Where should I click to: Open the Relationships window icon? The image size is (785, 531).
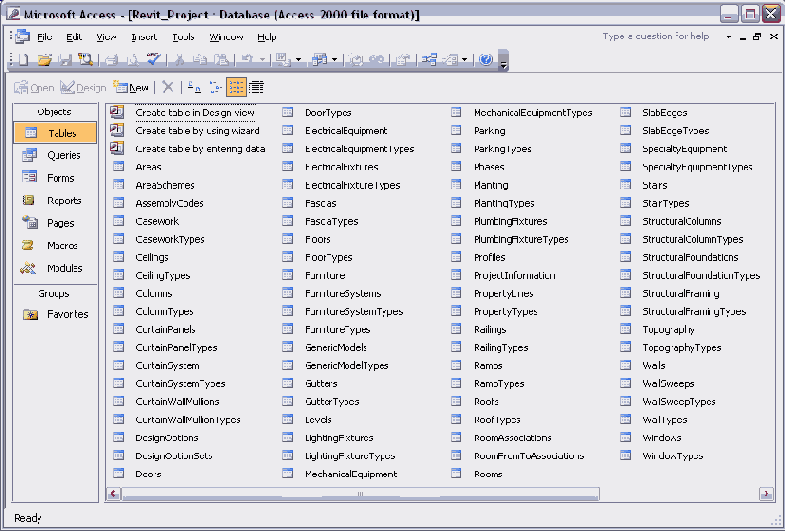click(x=429, y=60)
